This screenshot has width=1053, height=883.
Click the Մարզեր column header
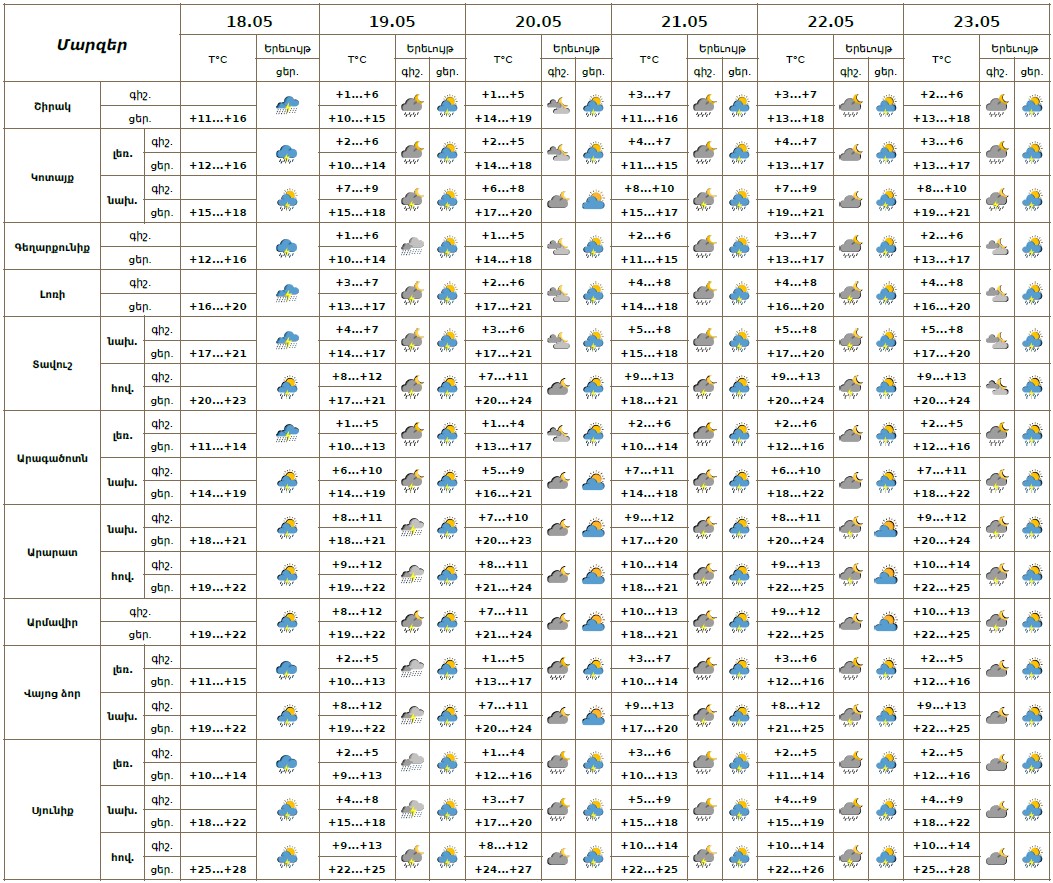[x=92, y=45]
